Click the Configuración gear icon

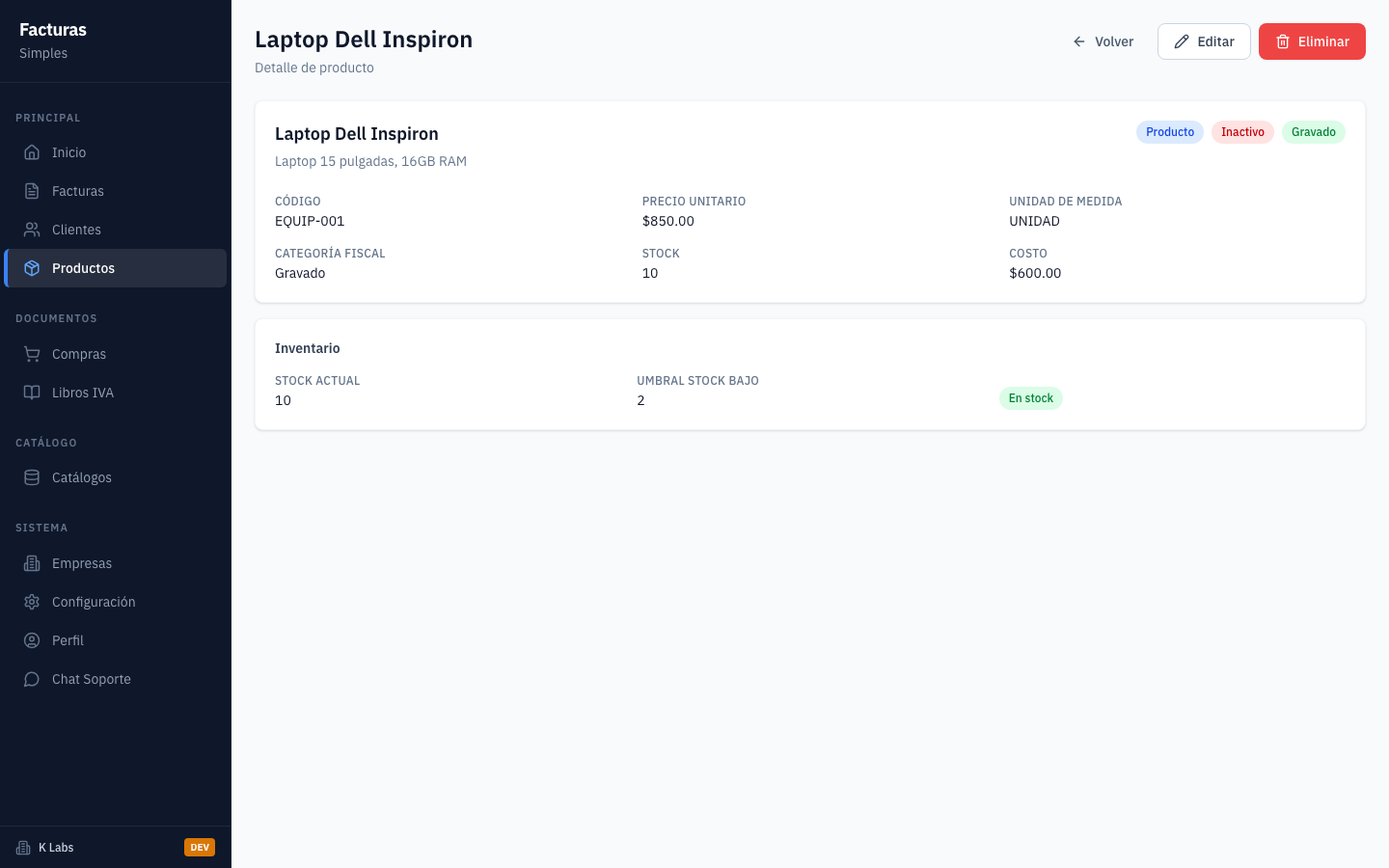(32, 602)
